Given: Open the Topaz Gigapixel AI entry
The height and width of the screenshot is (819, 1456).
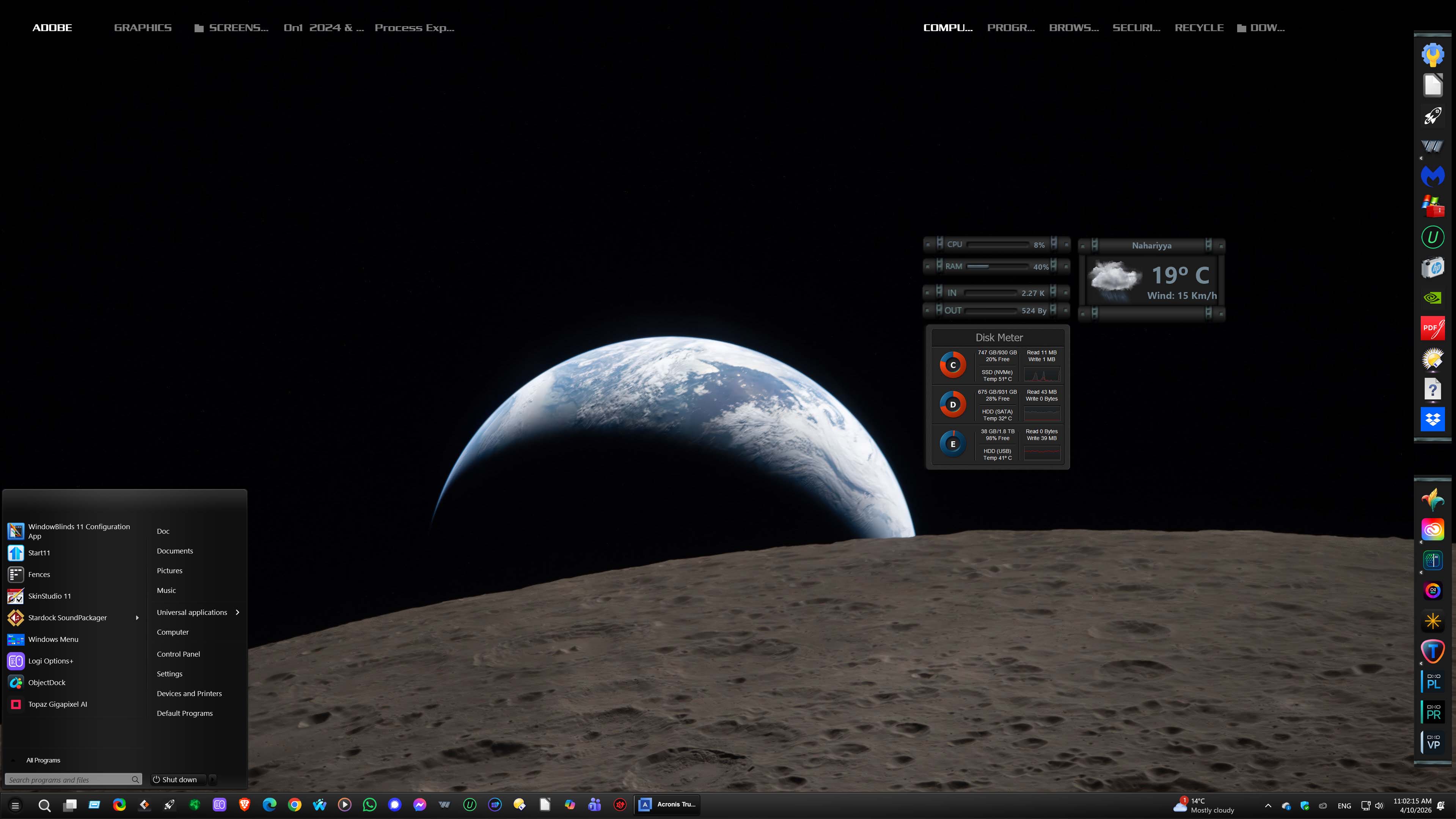Looking at the screenshot, I should pyautogui.click(x=58, y=704).
